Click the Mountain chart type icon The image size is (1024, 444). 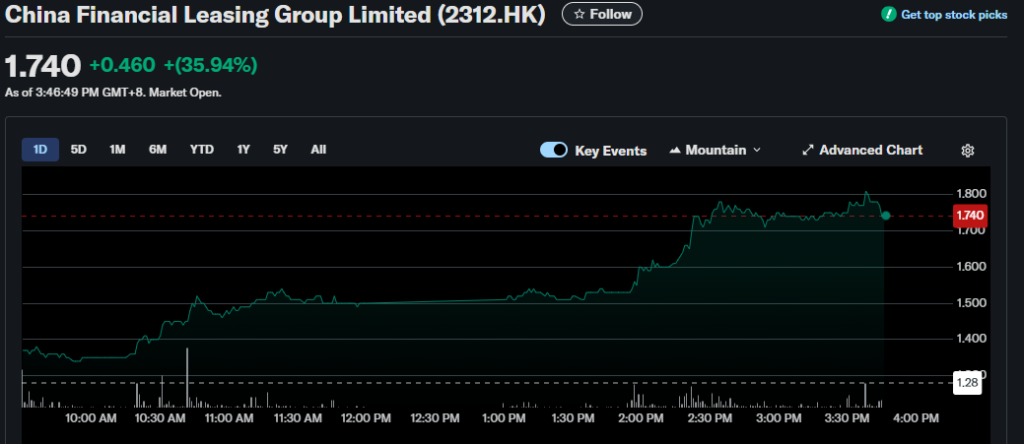click(x=675, y=150)
